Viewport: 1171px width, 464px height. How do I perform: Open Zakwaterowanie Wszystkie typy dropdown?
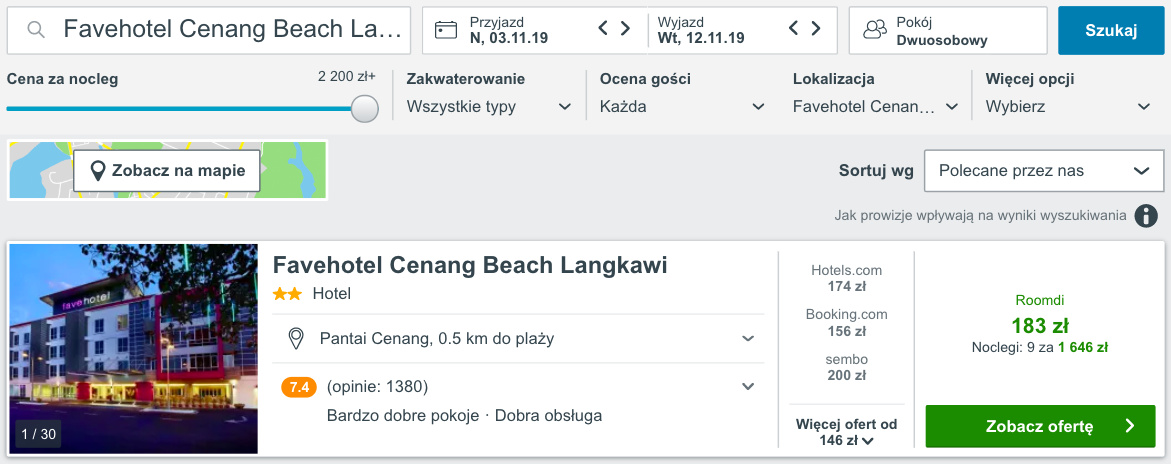489,107
